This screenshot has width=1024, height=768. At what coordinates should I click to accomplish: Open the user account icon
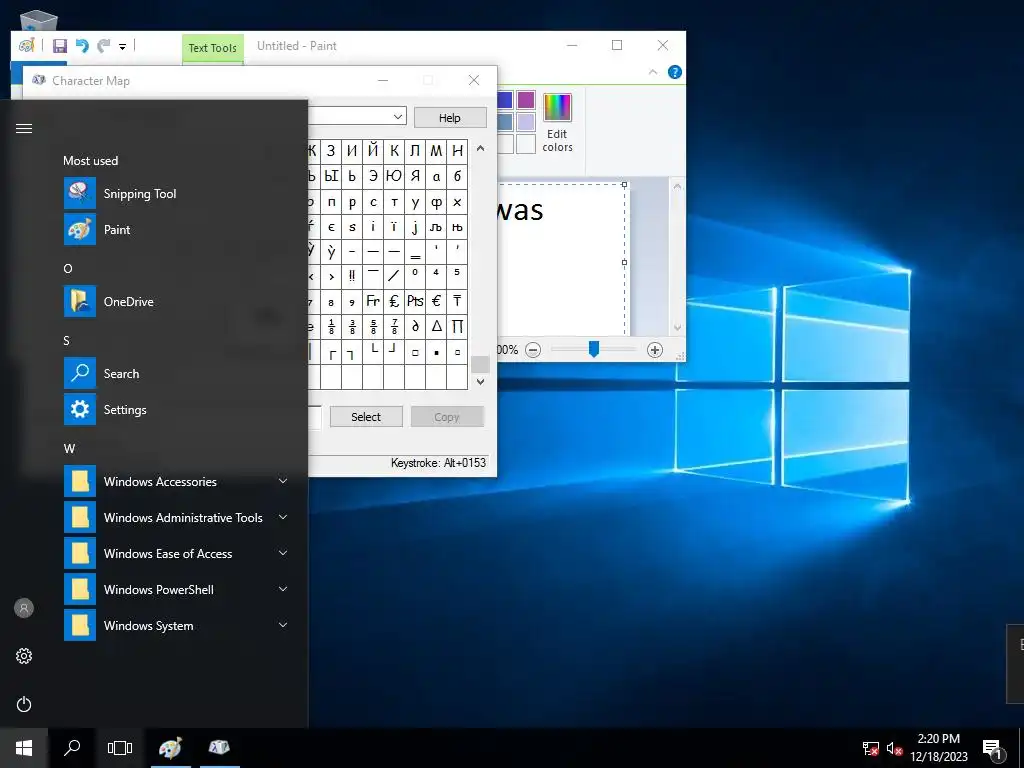24,608
